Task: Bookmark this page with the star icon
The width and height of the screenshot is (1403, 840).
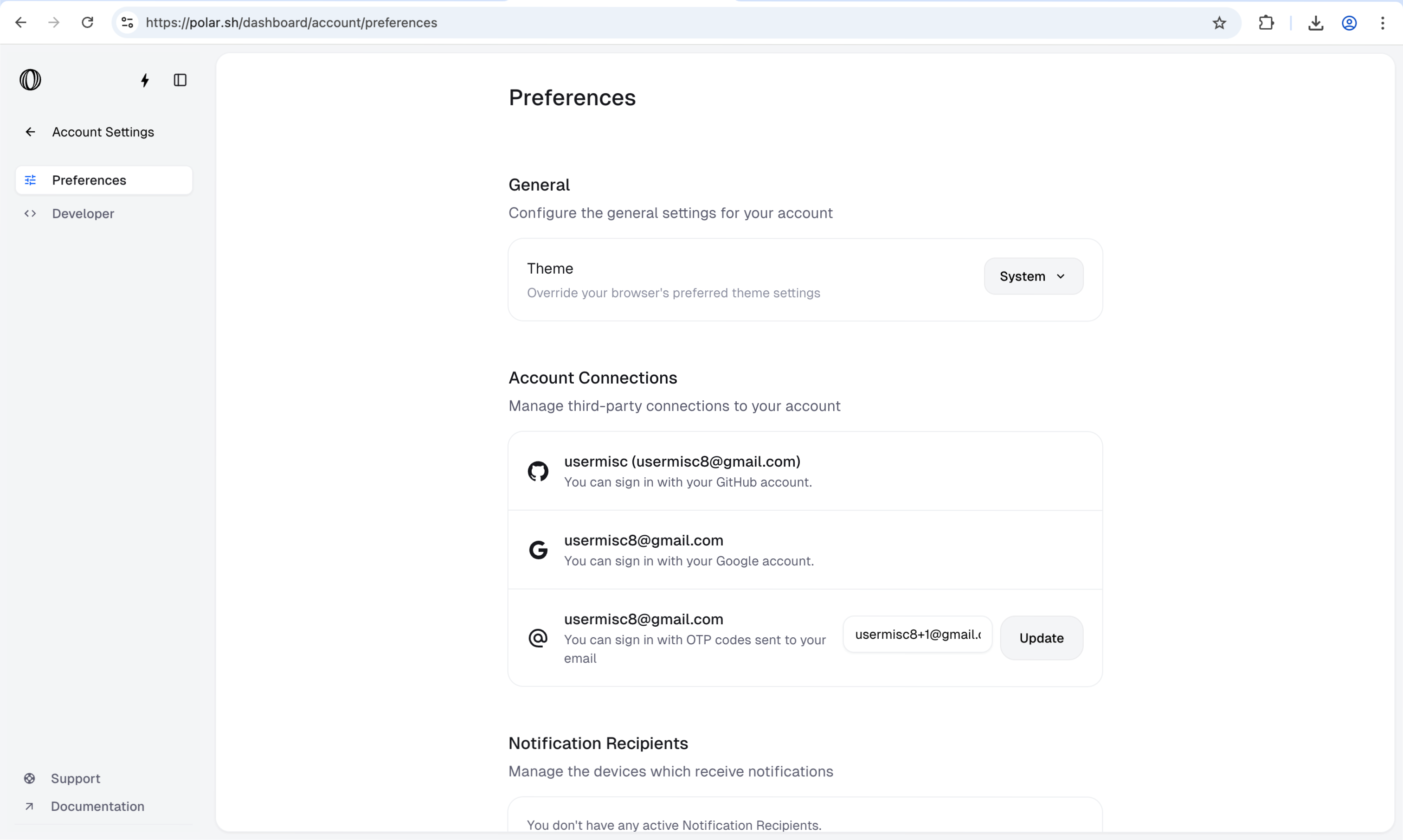Action: point(1219,23)
